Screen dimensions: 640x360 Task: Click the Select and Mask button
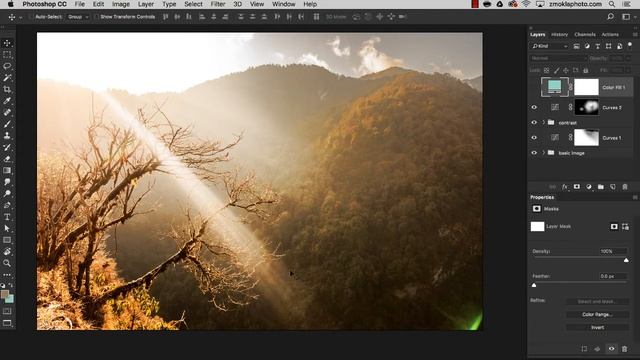[597, 301]
